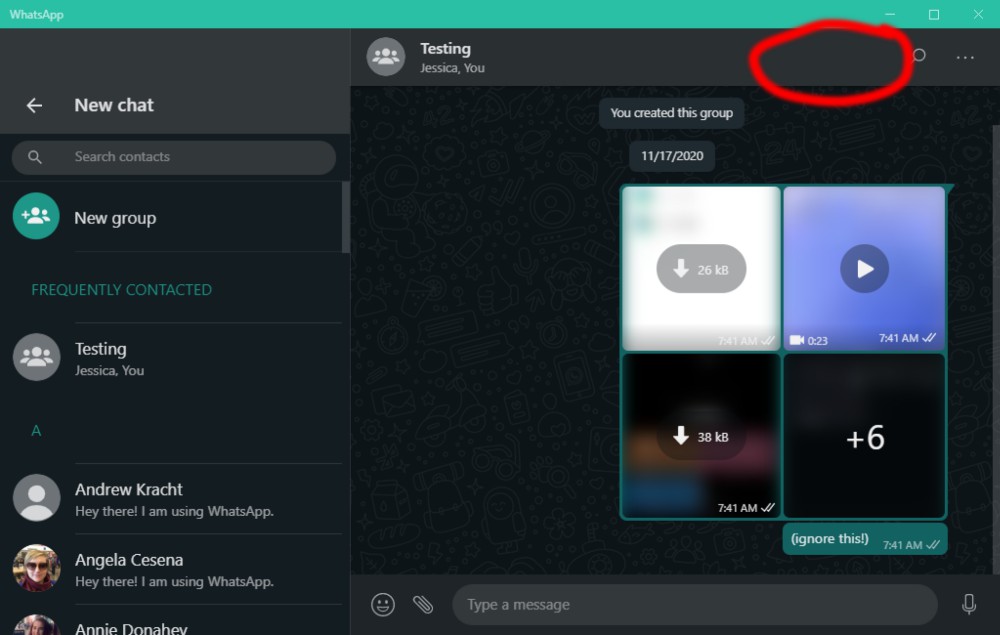This screenshot has height=635, width=1000.
Task: Open the +6 more media thumbnail
Action: coord(864,436)
